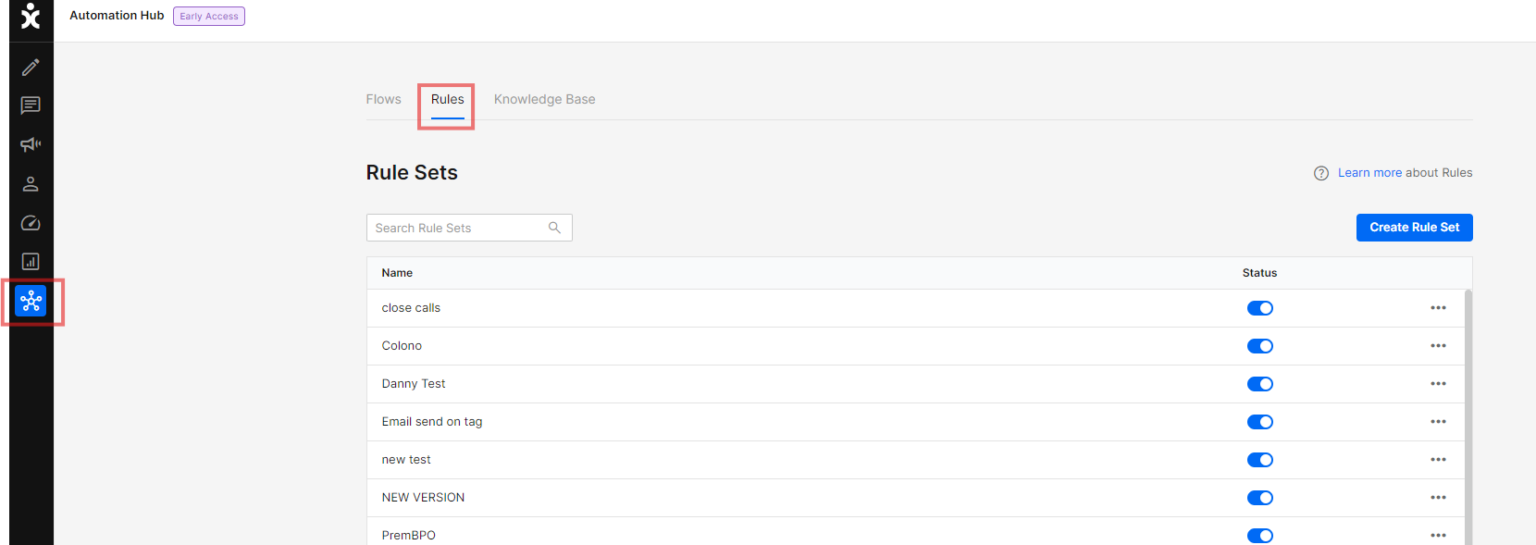Click the app logo in the sidebar
This screenshot has height=545, width=1536.
(x=31, y=16)
